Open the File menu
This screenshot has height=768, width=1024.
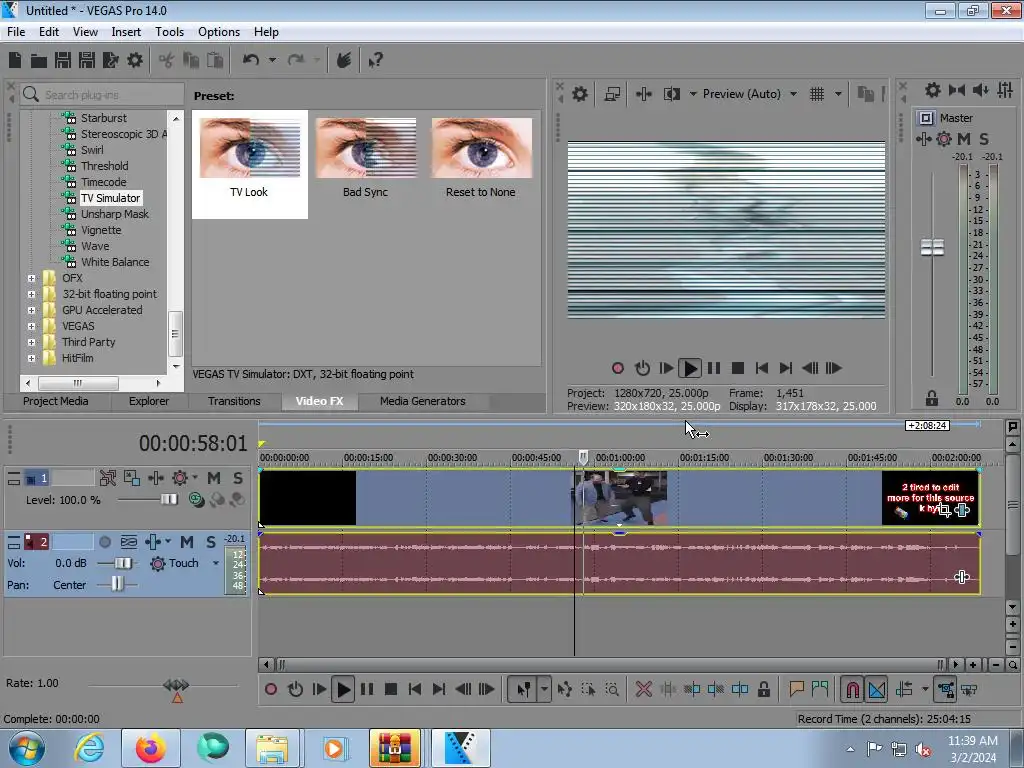coord(16,31)
